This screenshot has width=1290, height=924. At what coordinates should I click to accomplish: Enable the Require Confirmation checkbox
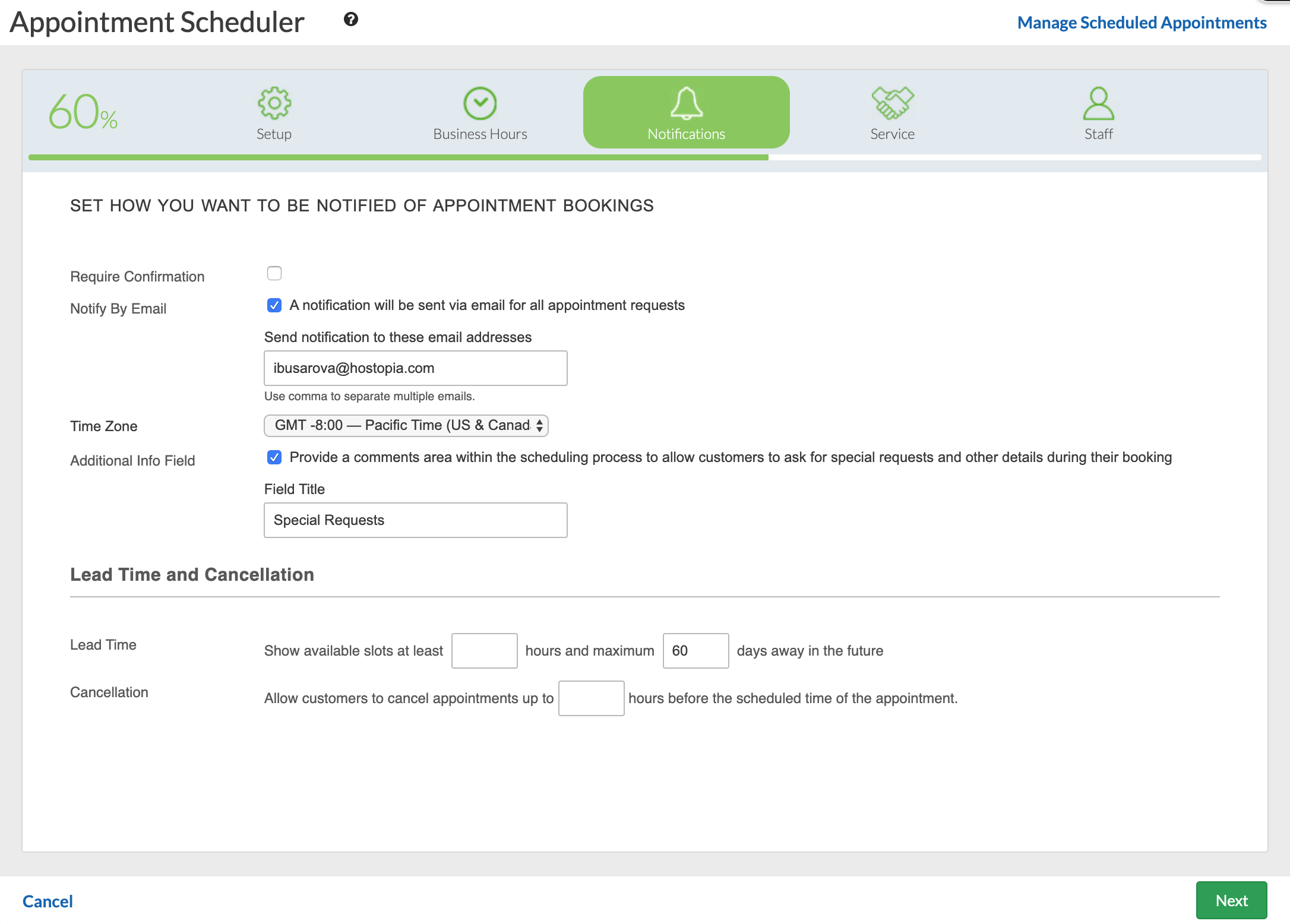click(x=274, y=273)
